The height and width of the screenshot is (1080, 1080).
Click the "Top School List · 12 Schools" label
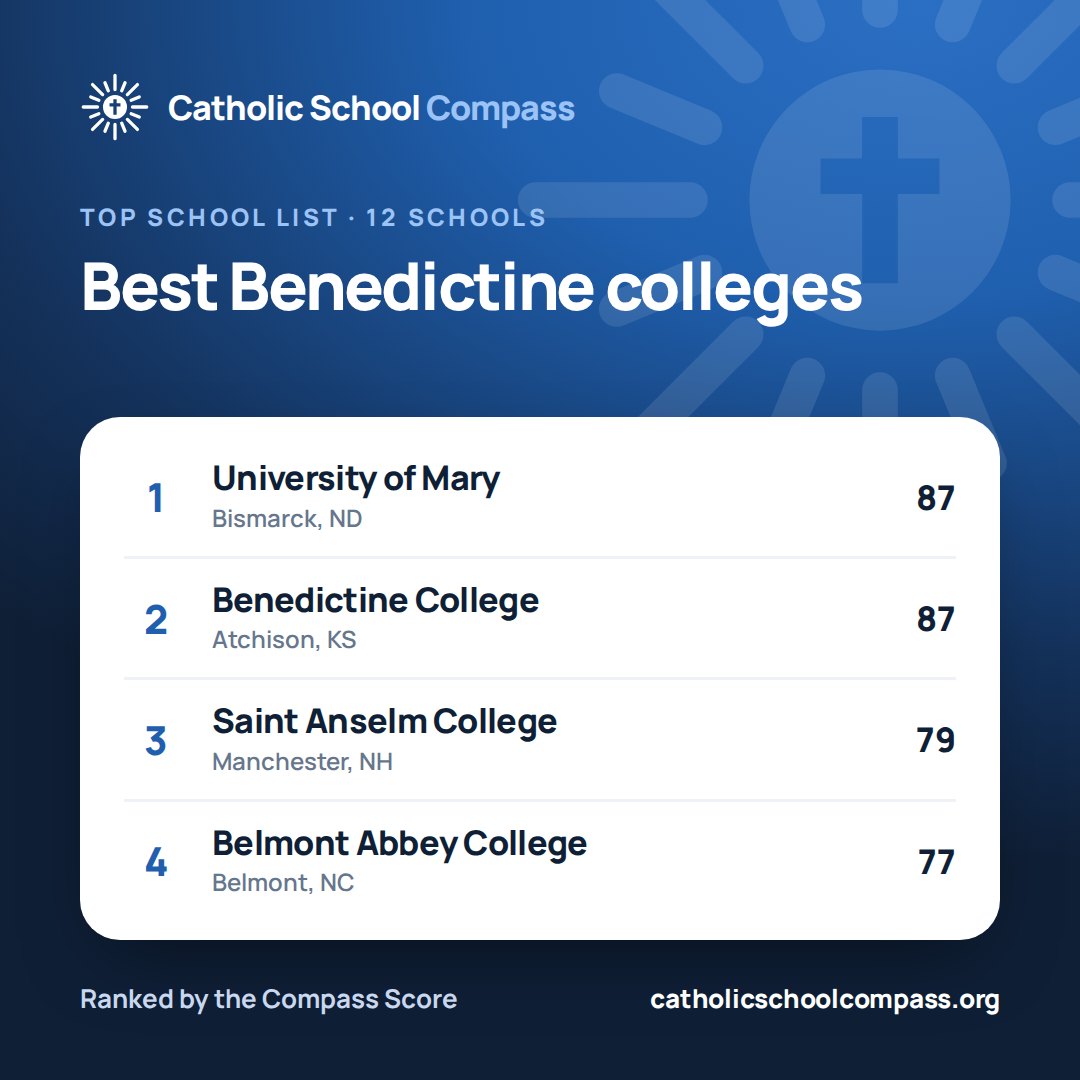[313, 218]
